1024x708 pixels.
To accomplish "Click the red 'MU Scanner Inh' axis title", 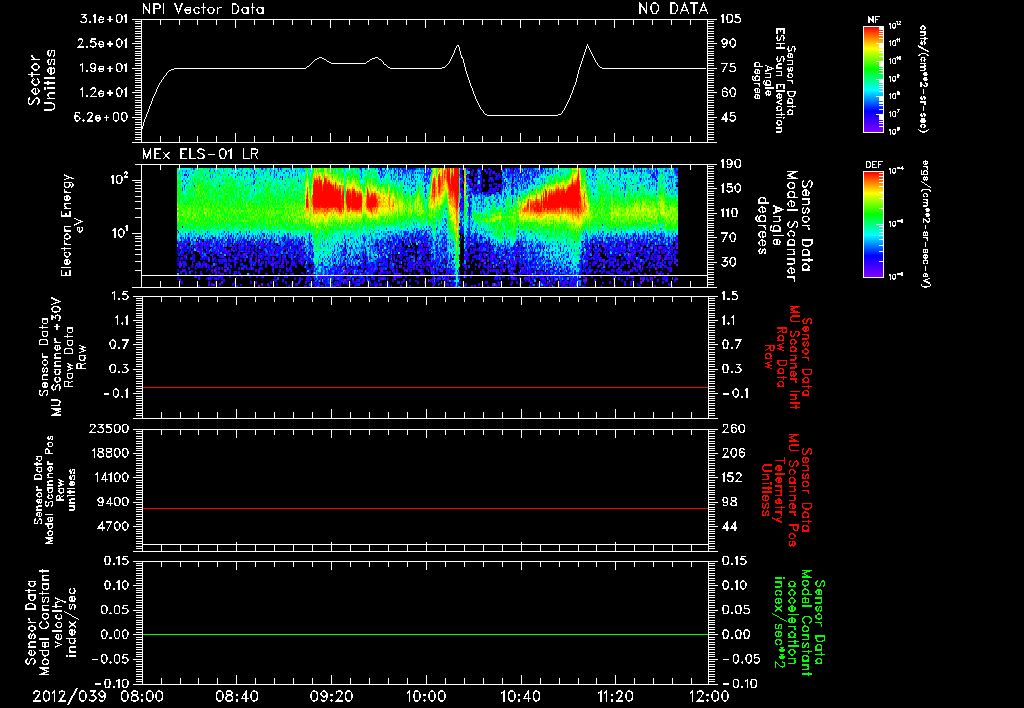I will click(788, 357).
